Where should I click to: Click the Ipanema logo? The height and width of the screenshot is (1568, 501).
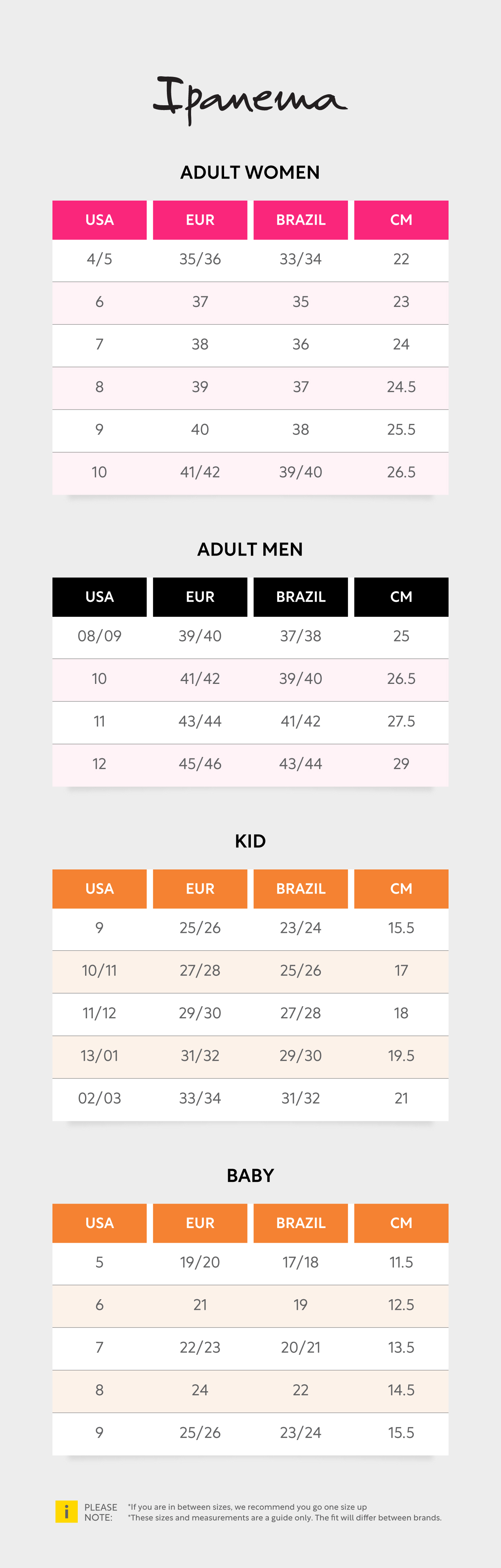[x=250, y=100]
